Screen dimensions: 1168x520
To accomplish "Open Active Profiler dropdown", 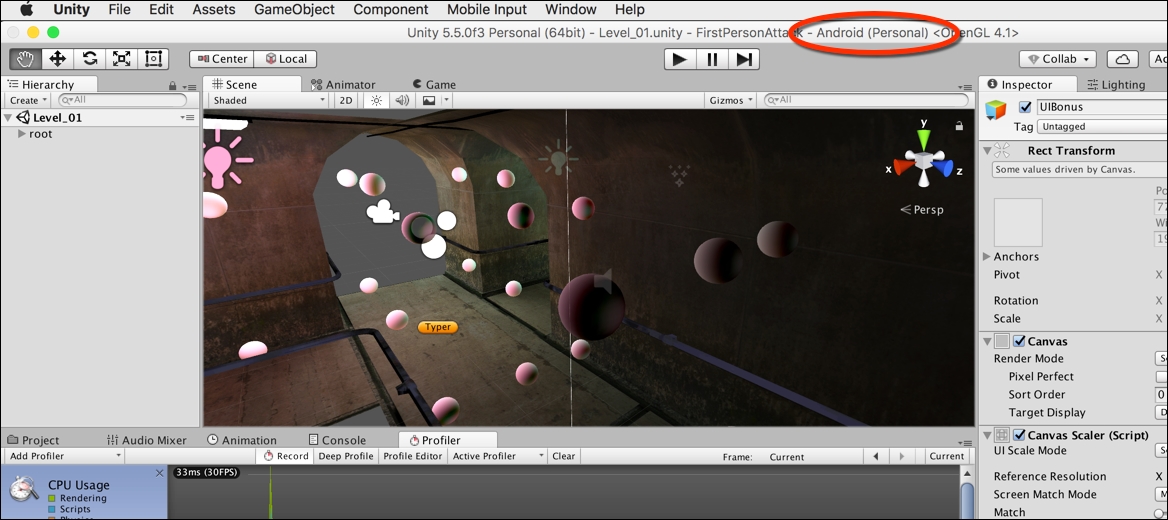I will 498,456.
